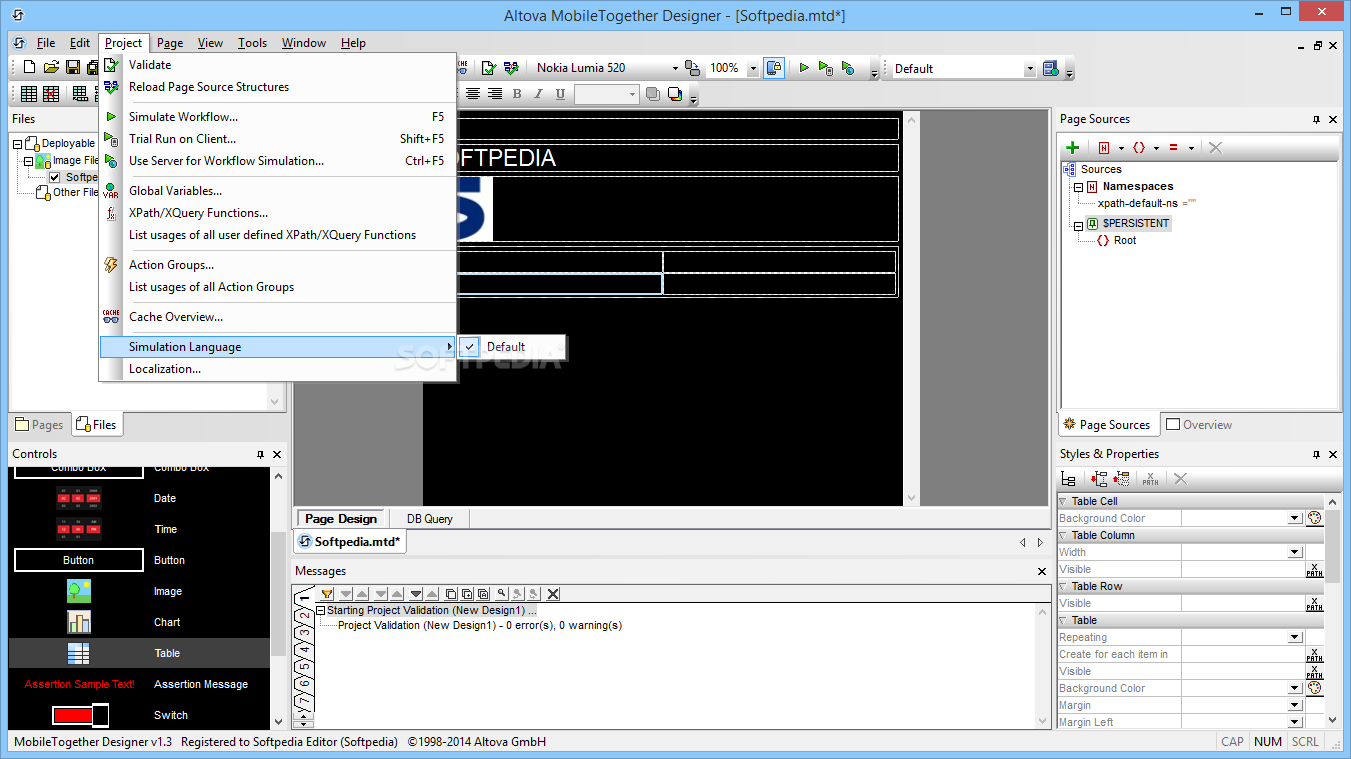This screenshot has width=1351, height=759.
Task: Click the red curly braces element icon
Action: (x=1138, y=147)
